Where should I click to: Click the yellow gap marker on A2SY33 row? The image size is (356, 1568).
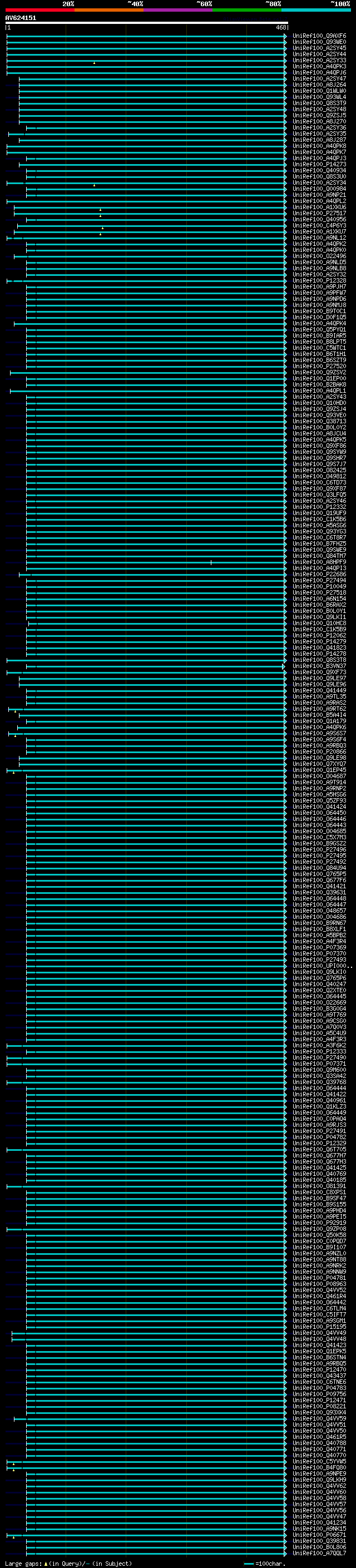95,63
